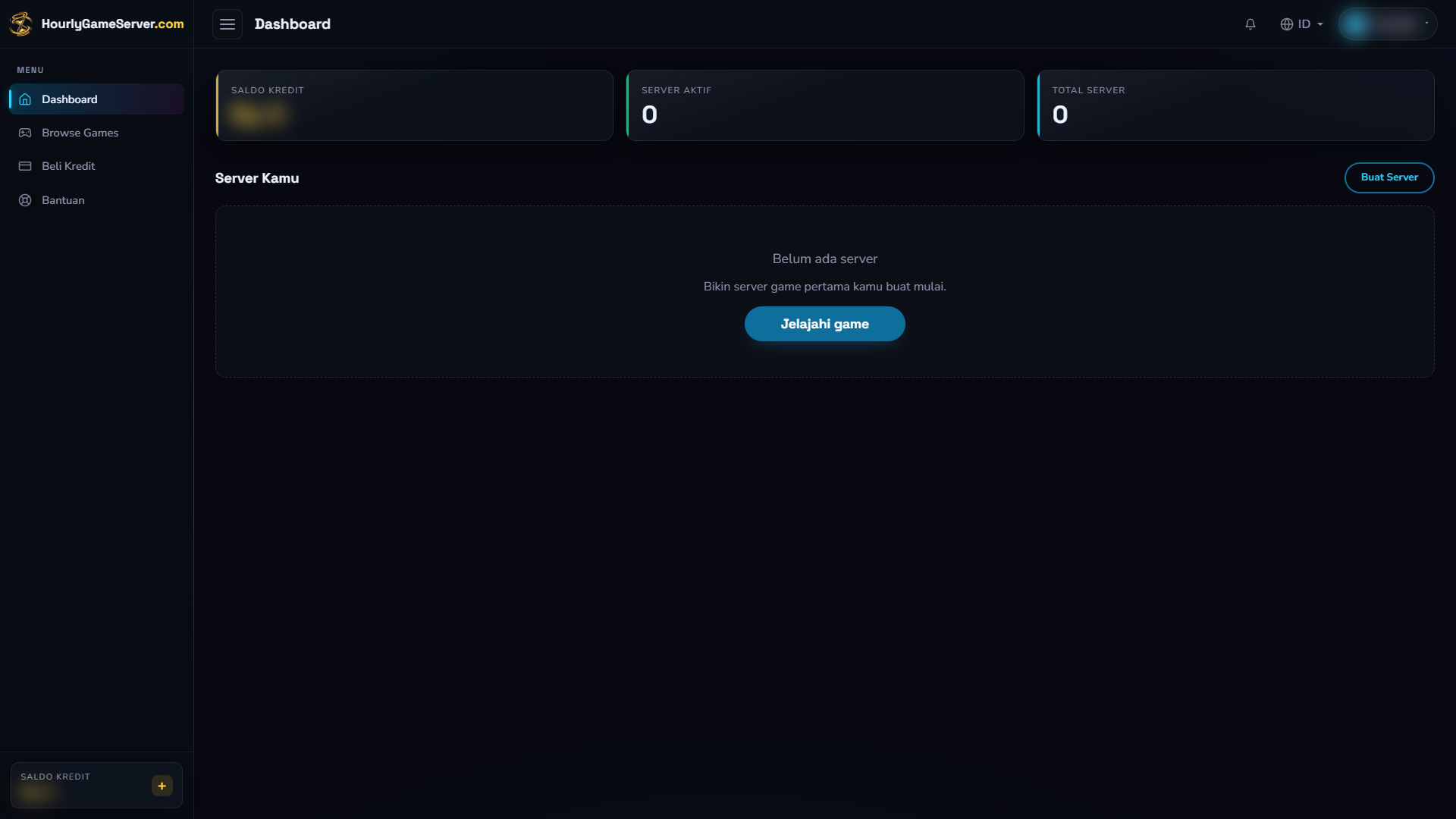Add credit with the yellow plus button
The width and height of the screenshot is (1456, 819).
tap(162, 786)
